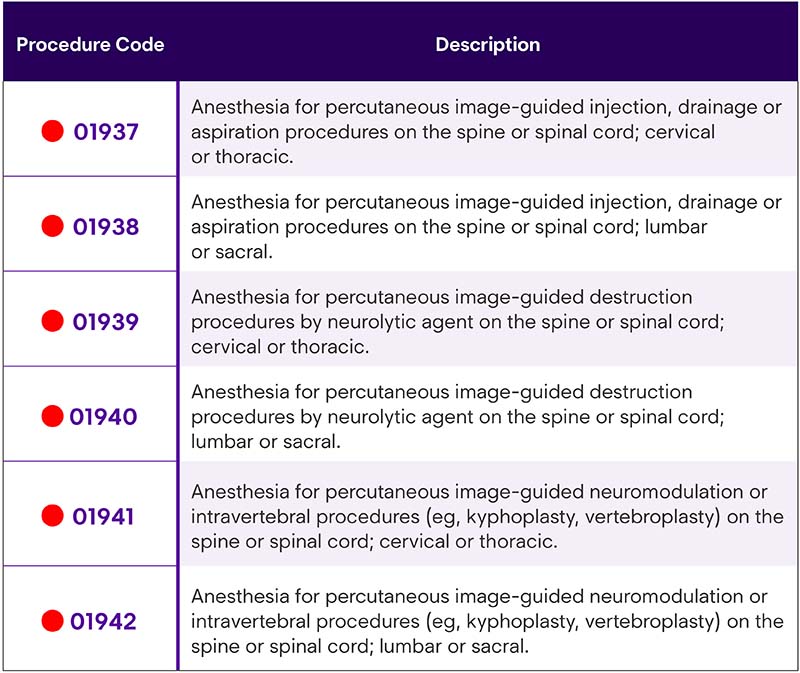Select procedure code 01942

click(x=104, y=621)
